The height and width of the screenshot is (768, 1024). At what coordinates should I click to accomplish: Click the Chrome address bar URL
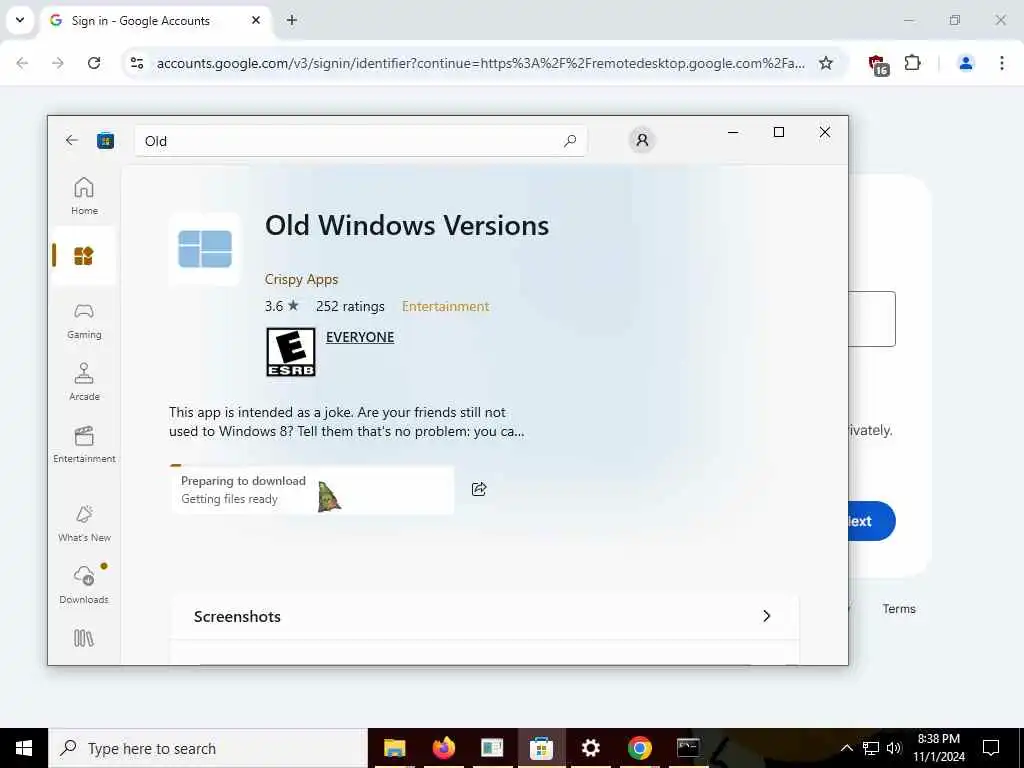481,63
